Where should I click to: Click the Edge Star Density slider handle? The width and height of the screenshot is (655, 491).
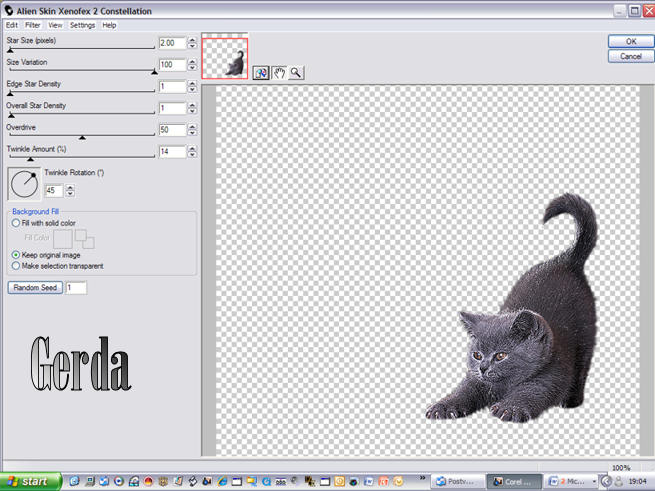(10, 94)
